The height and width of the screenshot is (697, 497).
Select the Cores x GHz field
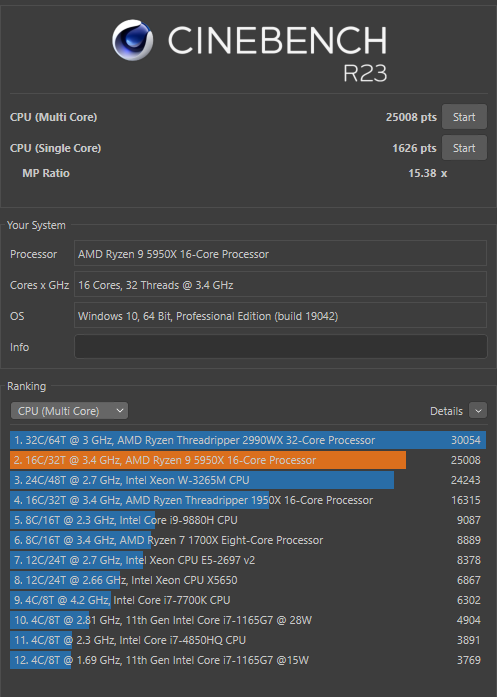[x=281, y=284]
